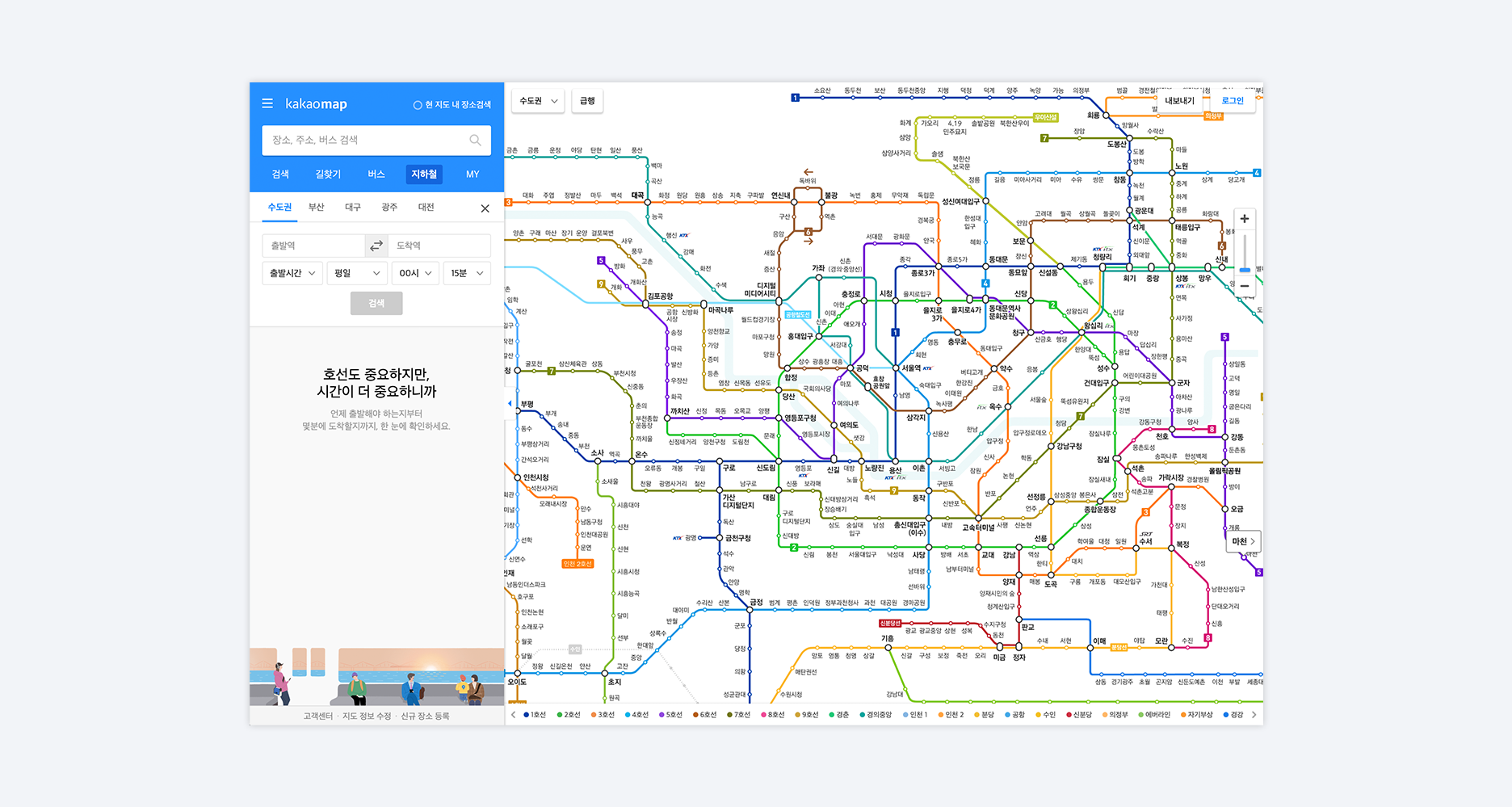Click the 공항철도선 blue badge
The image size is (1512, 807).
click(798, 315)
